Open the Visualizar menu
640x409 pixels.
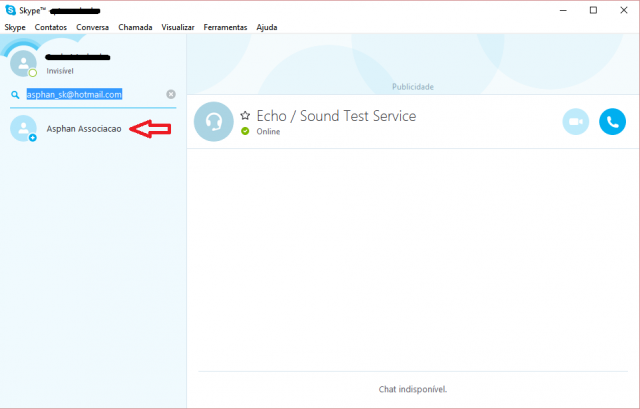[x=178, y=27]
